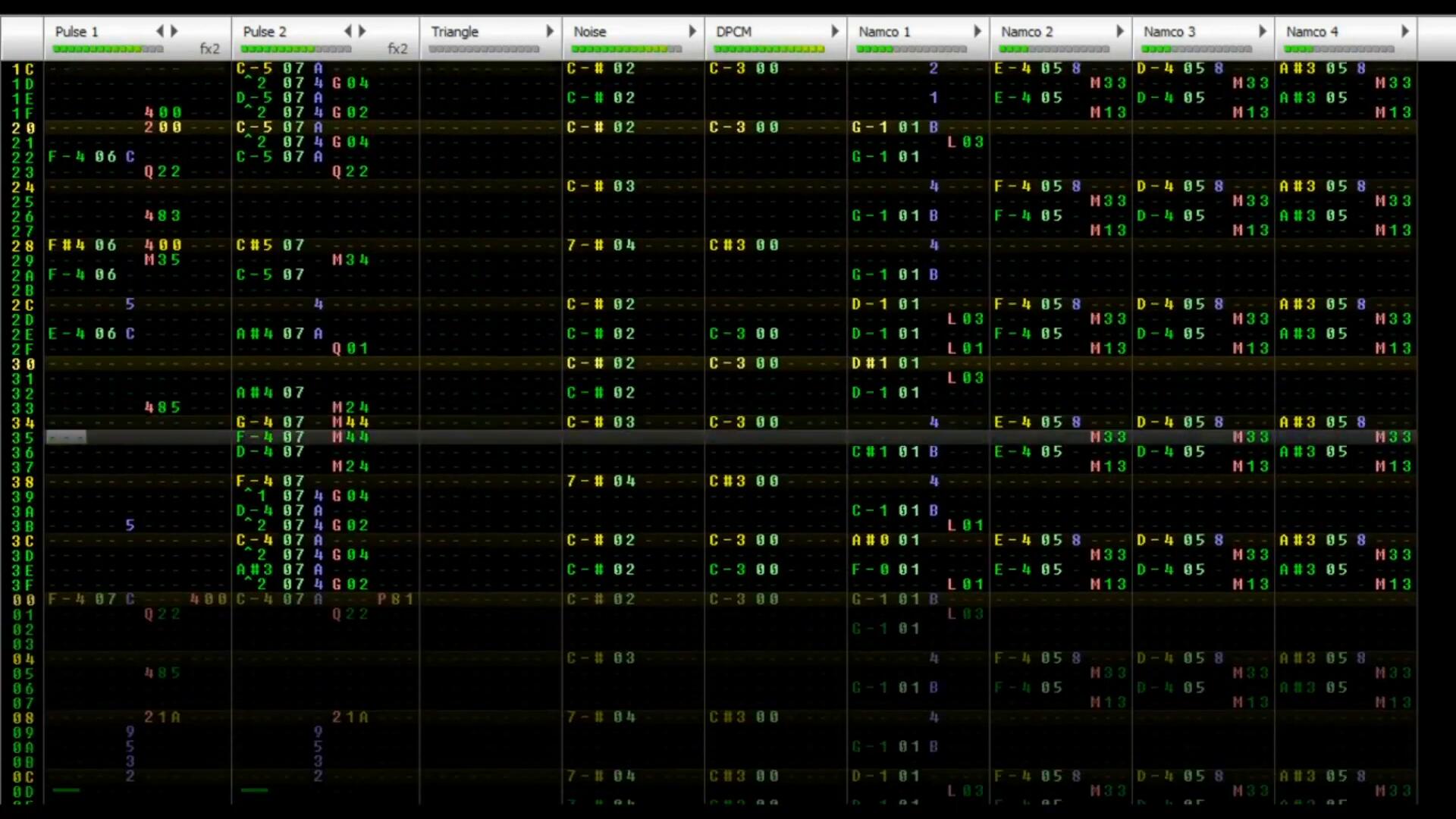Screen dimensions: 1456x819
Task: Click the Namco 2 channel title
Action: (x=1027, y=32)
